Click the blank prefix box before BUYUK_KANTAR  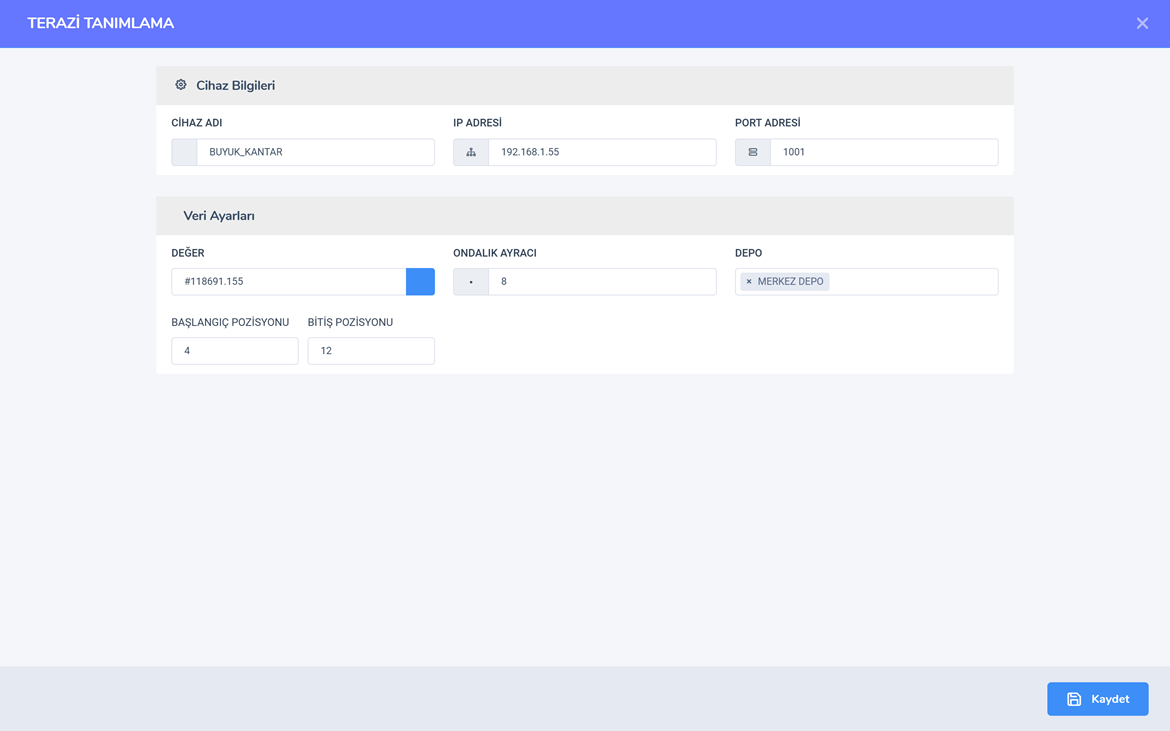tap(184, 152)
